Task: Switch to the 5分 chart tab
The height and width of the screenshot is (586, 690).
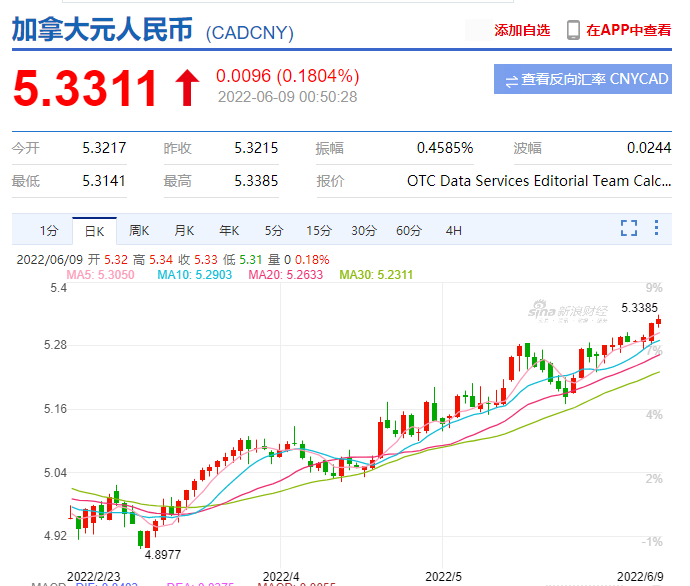Action: [274, 231]
